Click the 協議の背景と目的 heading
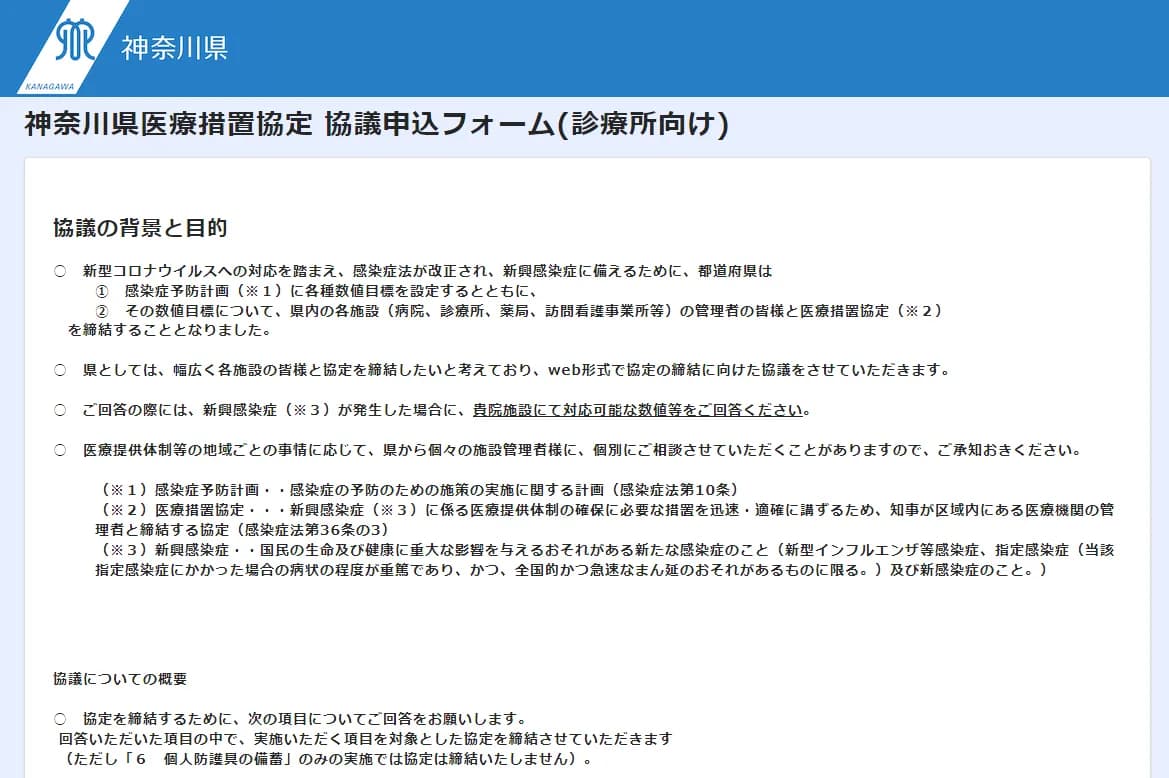This screenshot has height=778, width=1169. pyautogui.click(x=140, y=228)
